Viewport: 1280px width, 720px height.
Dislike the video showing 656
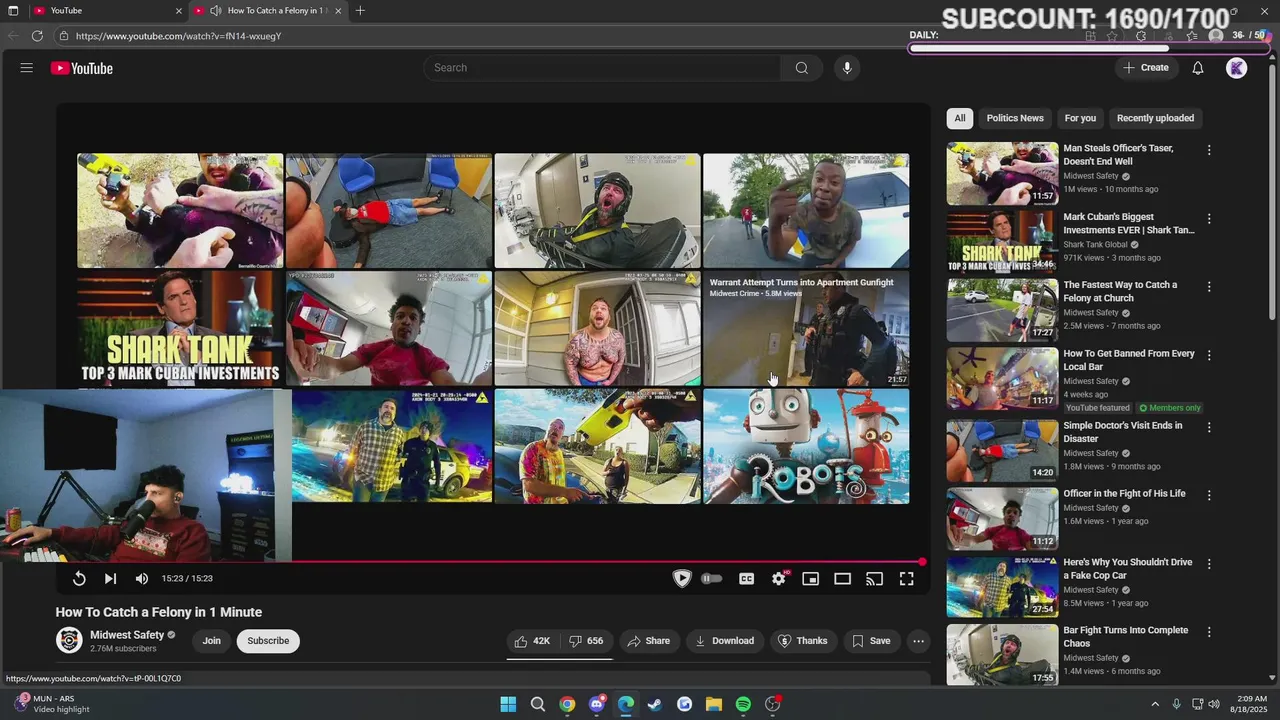pos(586,641)
